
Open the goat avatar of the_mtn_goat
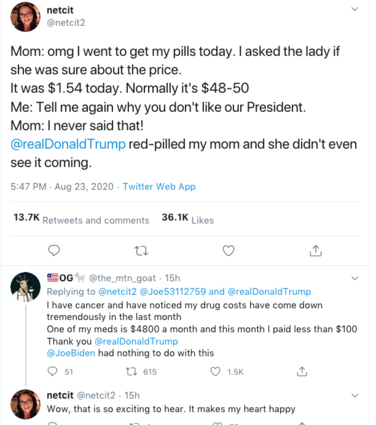(x=25, y=287)
